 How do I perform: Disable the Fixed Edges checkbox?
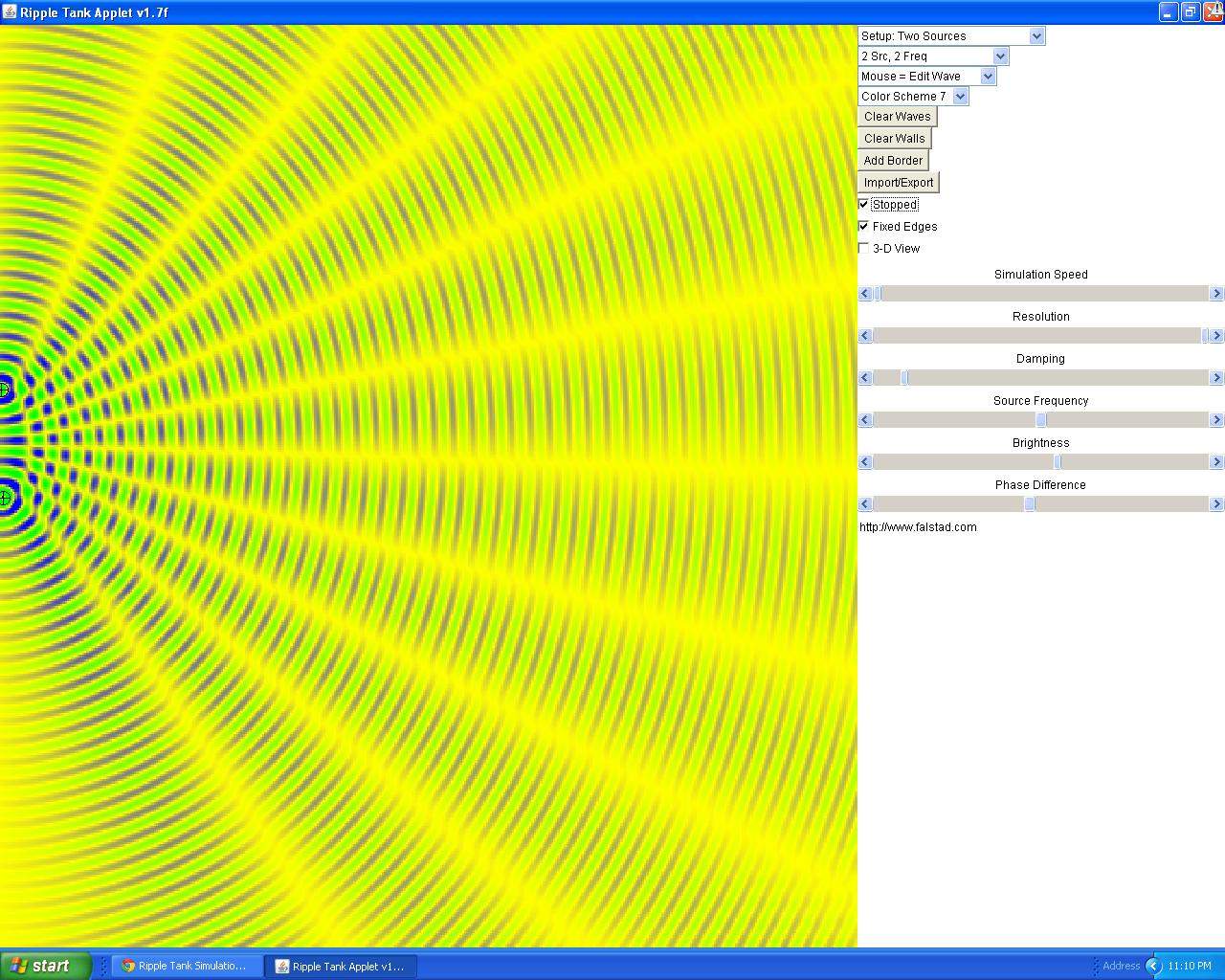[864, 227]
